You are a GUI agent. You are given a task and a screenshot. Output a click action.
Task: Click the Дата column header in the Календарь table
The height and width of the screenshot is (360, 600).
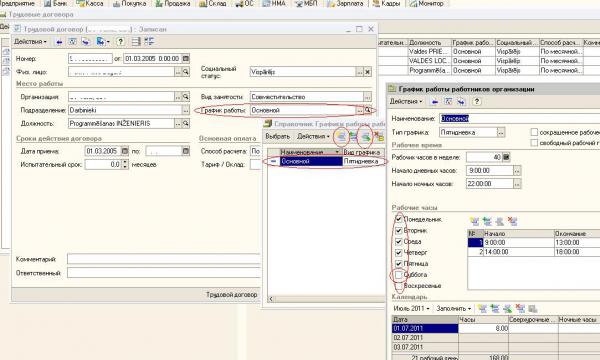425,319
